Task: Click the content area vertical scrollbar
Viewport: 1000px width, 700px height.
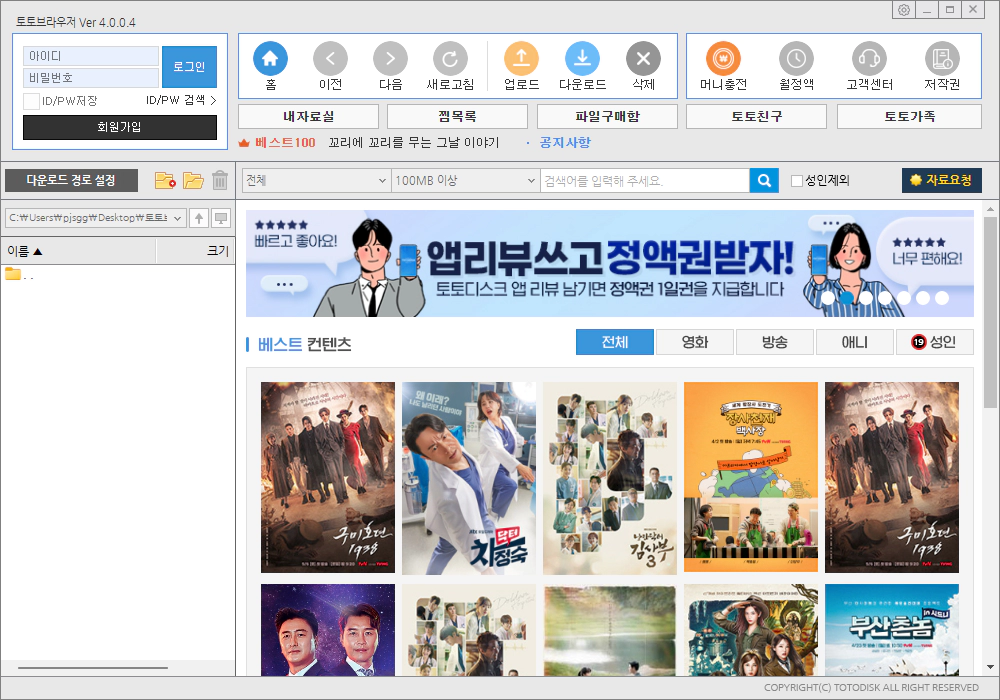Action: point(990,312)
